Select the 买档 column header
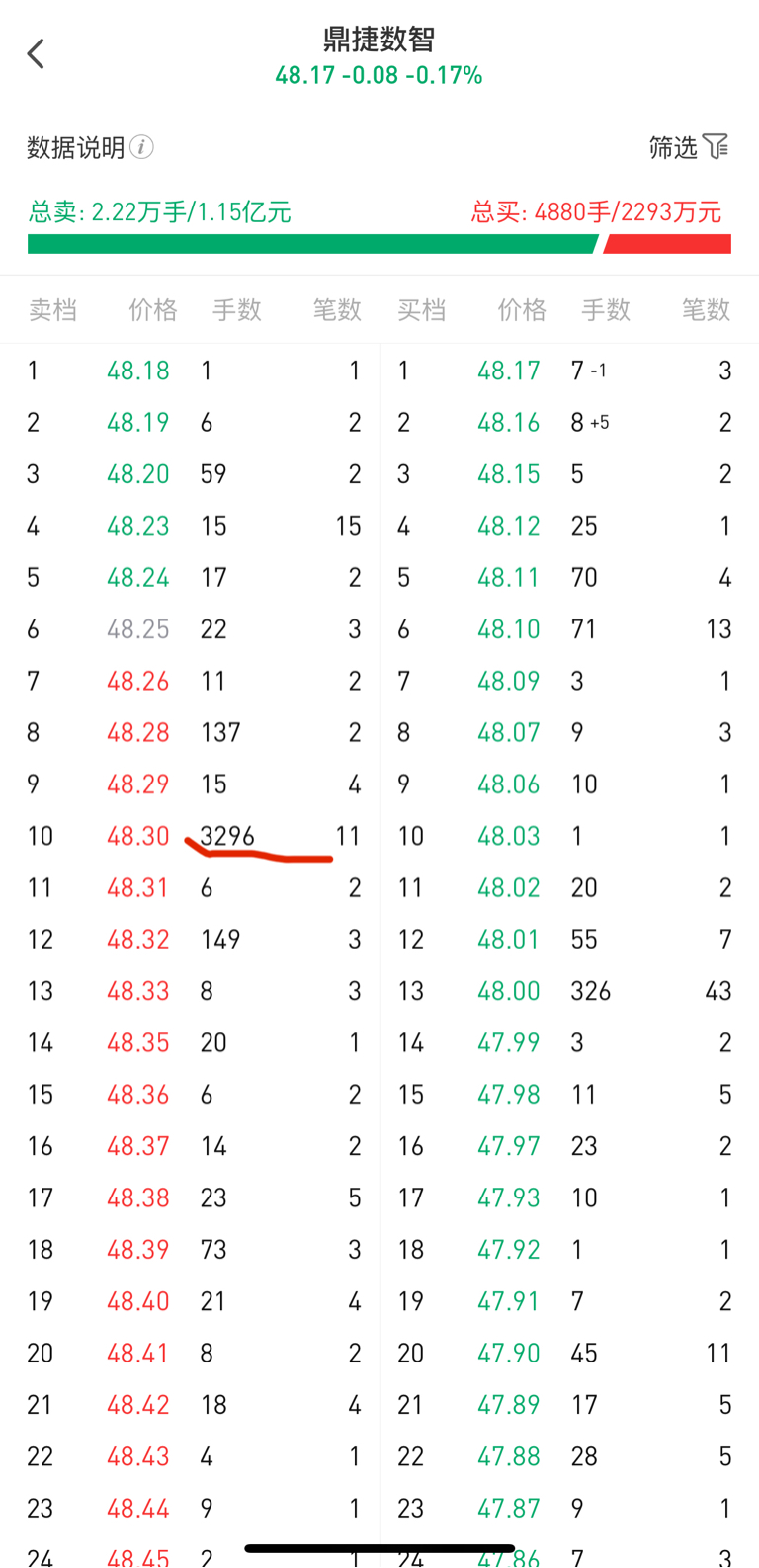 [x=421, y=310]
